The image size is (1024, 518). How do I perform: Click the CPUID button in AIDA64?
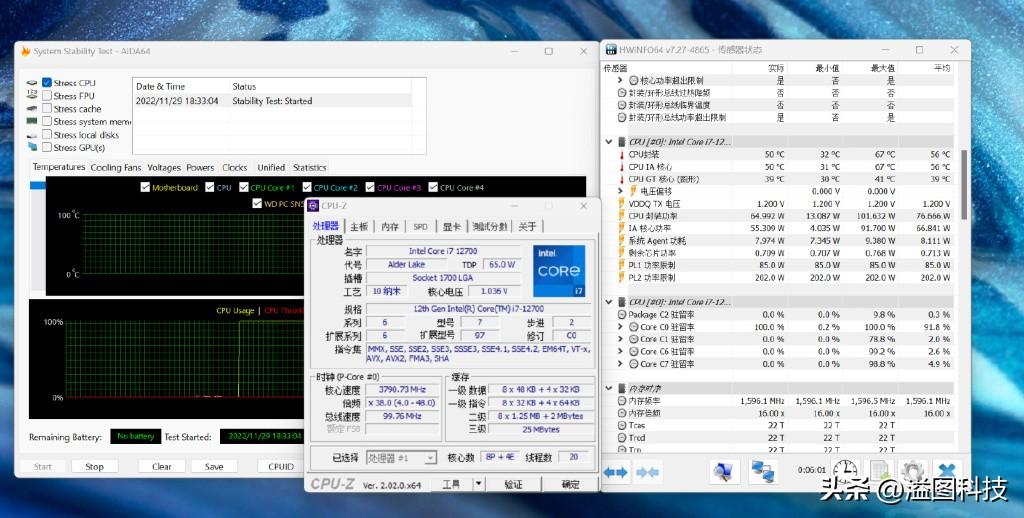281,466
